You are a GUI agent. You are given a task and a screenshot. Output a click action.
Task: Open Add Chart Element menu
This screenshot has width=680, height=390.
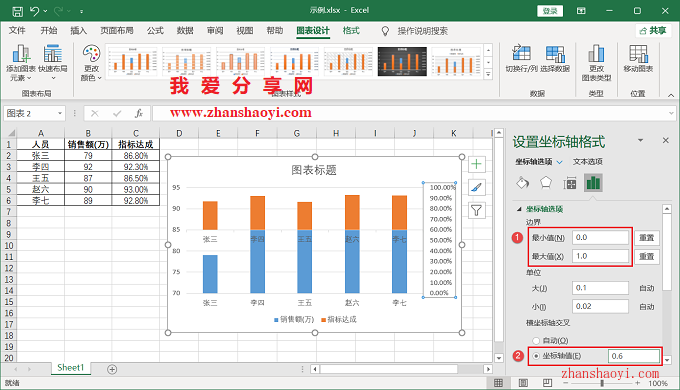[20, 63]
